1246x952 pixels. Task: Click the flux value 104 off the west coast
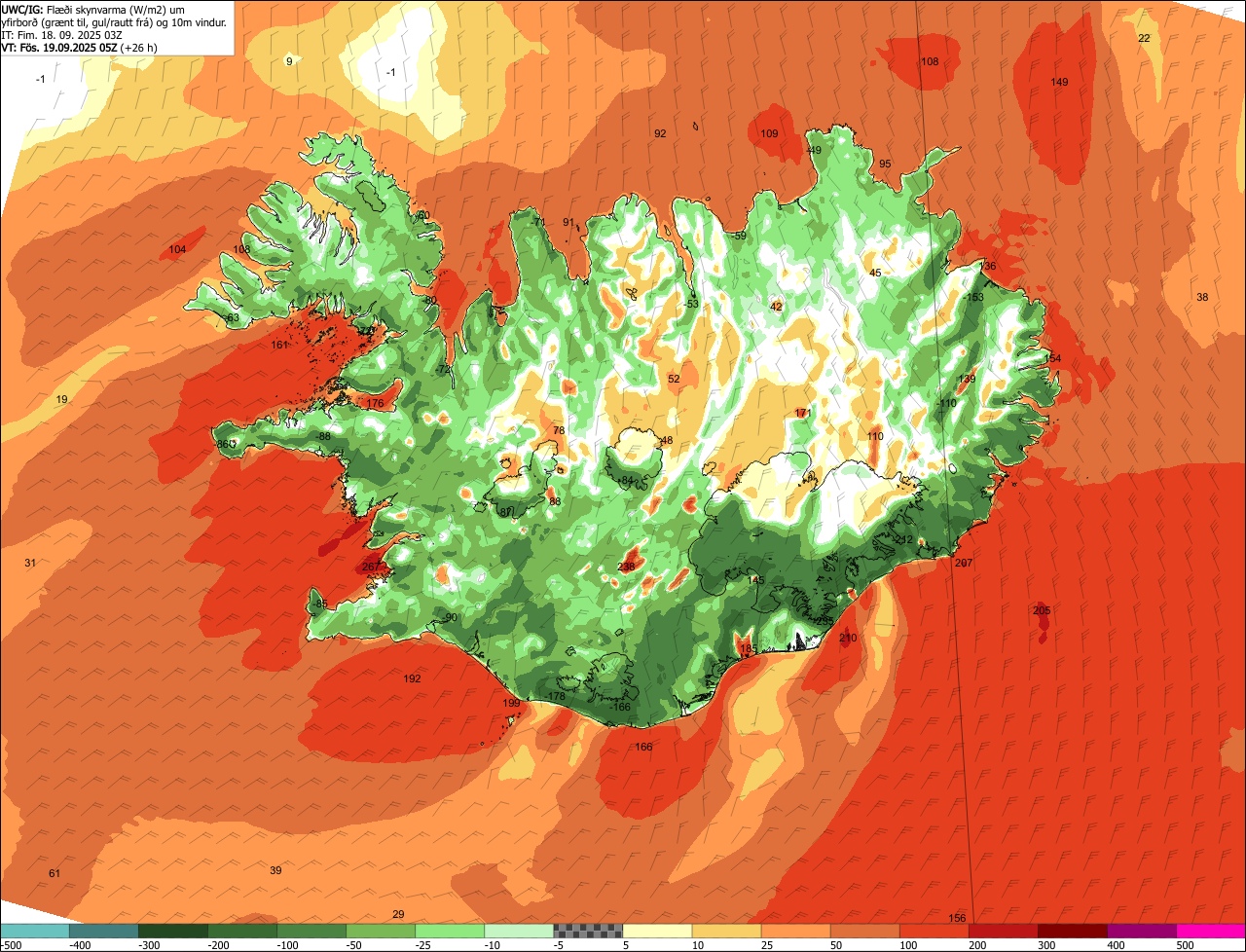pos(177,250)
